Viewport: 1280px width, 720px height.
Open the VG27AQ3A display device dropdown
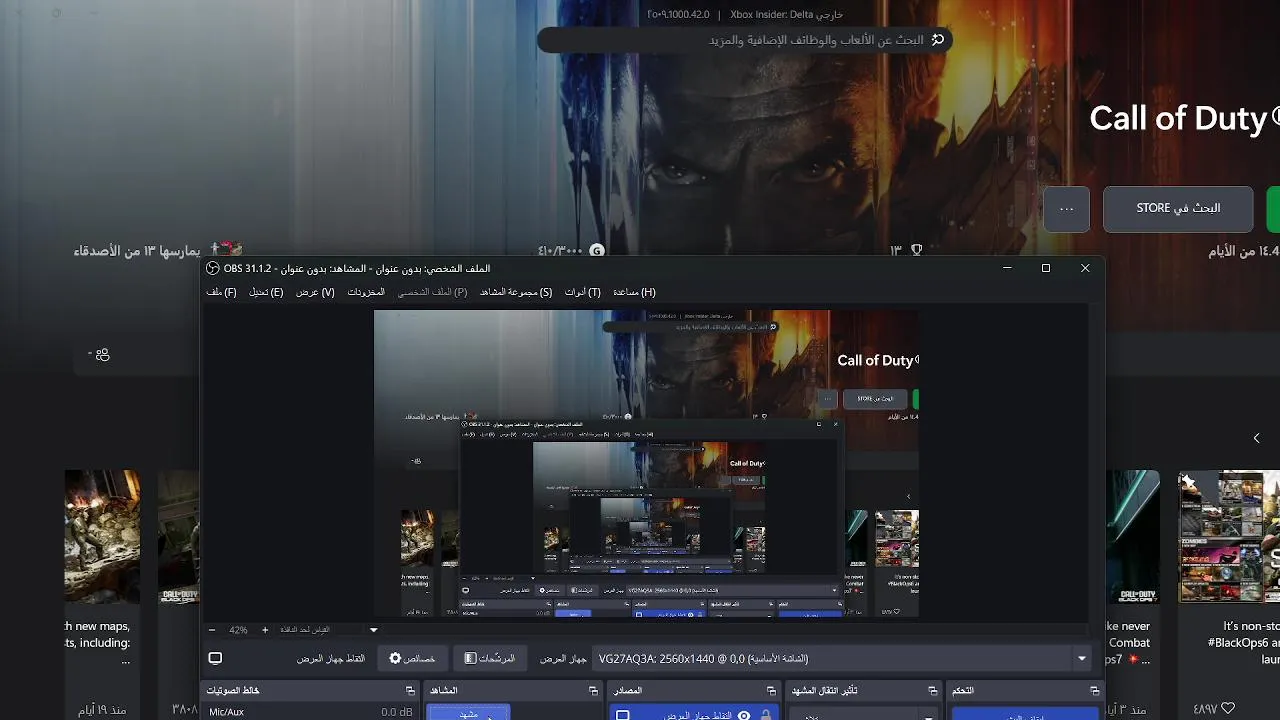click(x=841, y=659)
